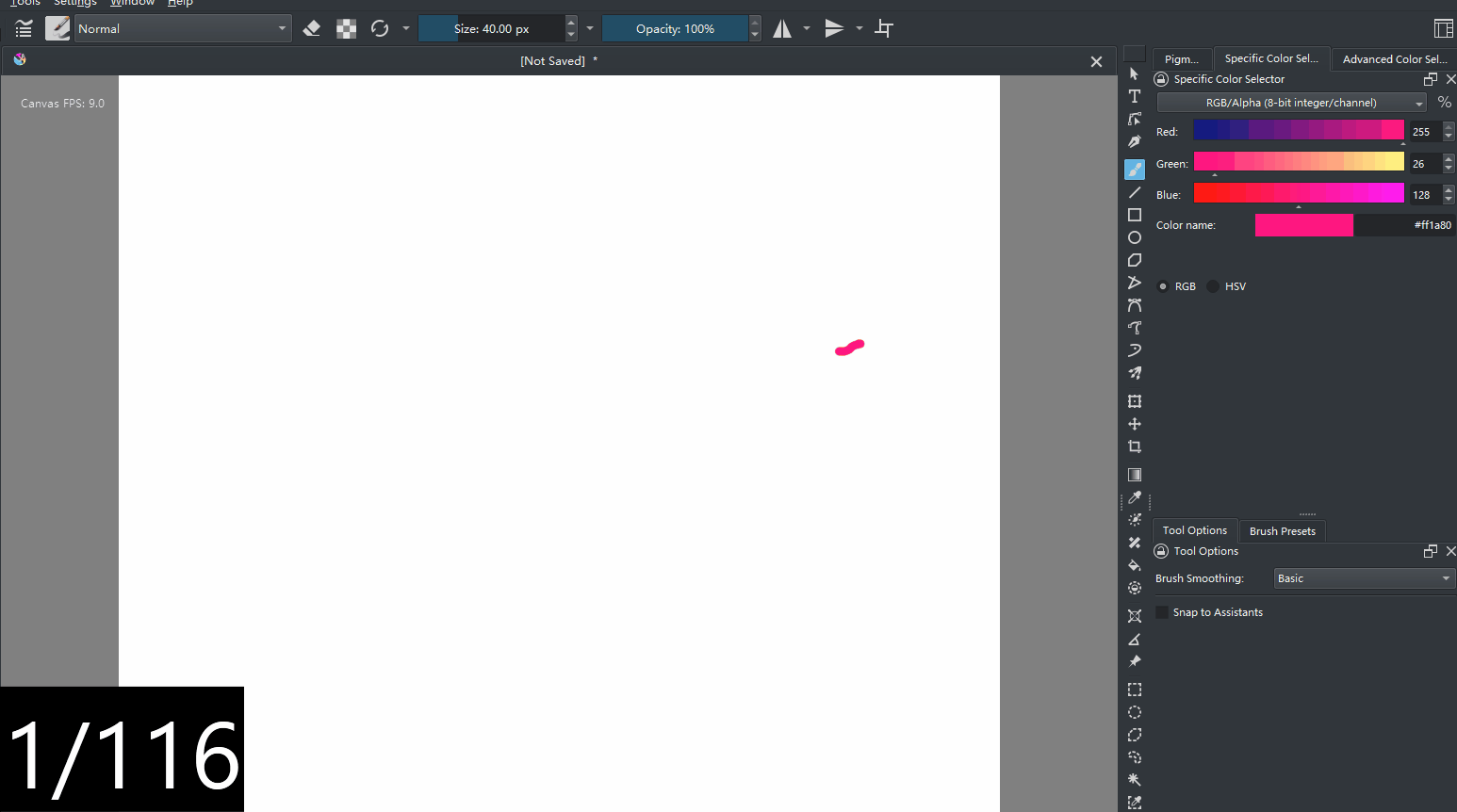Viewport: 1457px width, 812px height.
Task: Click the Green channel gradient slider
Action: pyautogui.click(x=1299, y=162)
